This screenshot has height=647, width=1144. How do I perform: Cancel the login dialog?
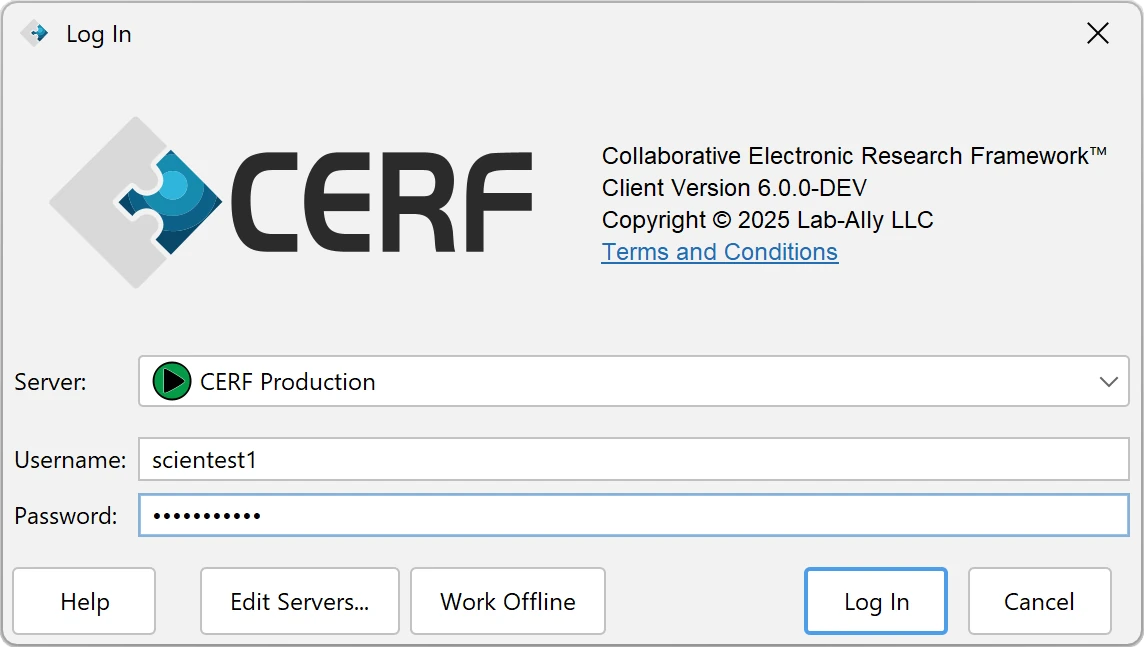click(x=1039, y=601)
